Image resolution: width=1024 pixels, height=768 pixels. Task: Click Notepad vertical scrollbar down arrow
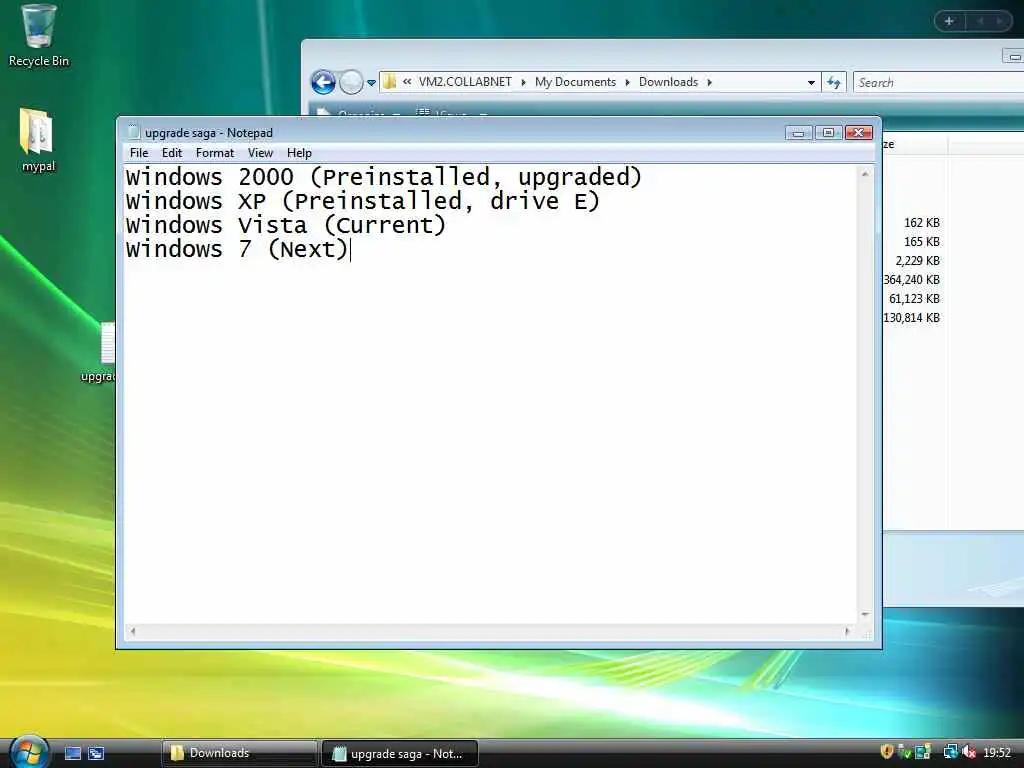point(865,615)
